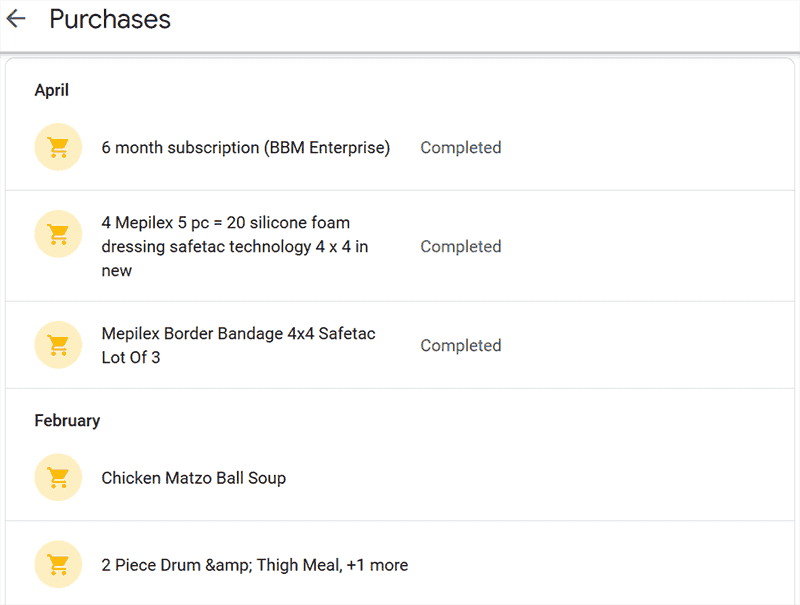This screenshot has height=605, width=800.
Task: Click the February section header
Action: pos(67,421)
